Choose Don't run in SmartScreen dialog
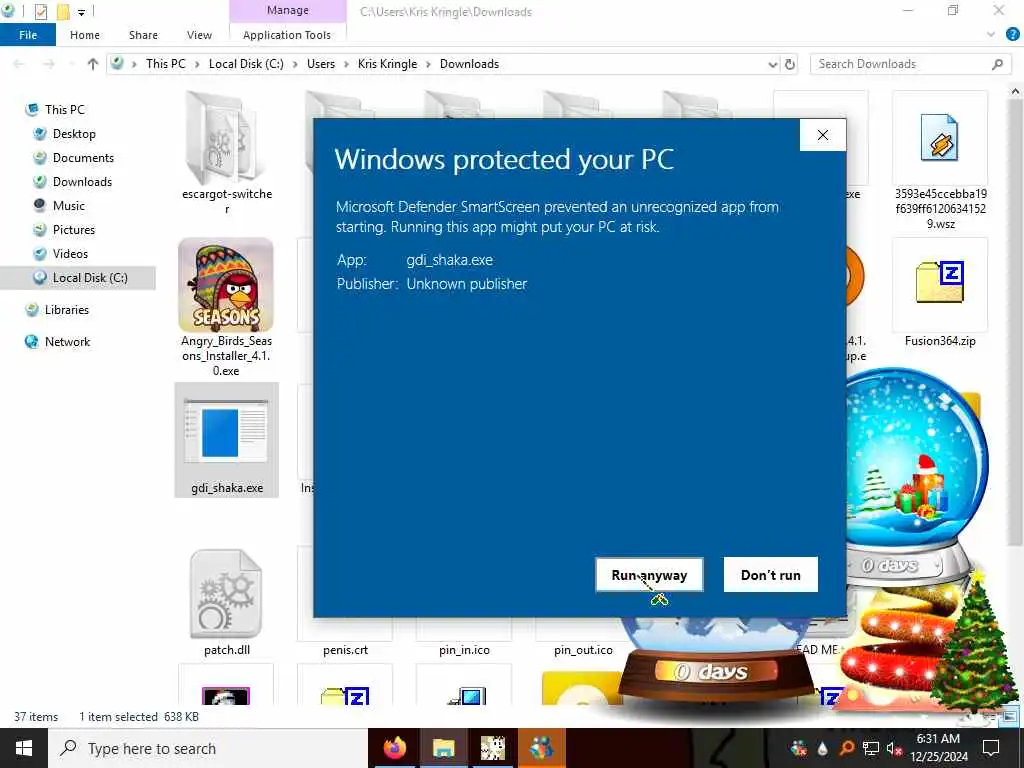 coord(771,575)
